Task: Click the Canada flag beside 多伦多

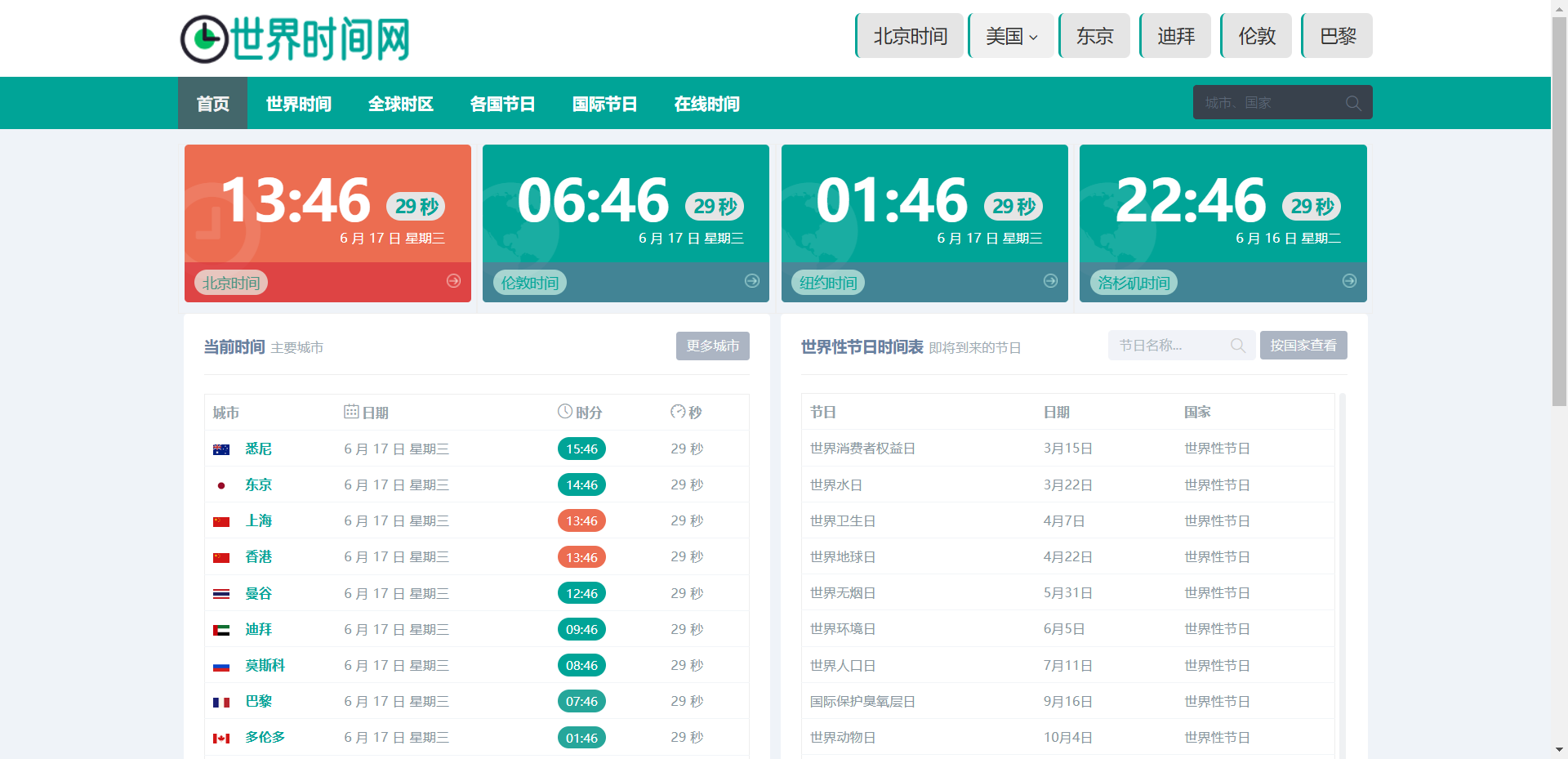Action: point(221,738)
